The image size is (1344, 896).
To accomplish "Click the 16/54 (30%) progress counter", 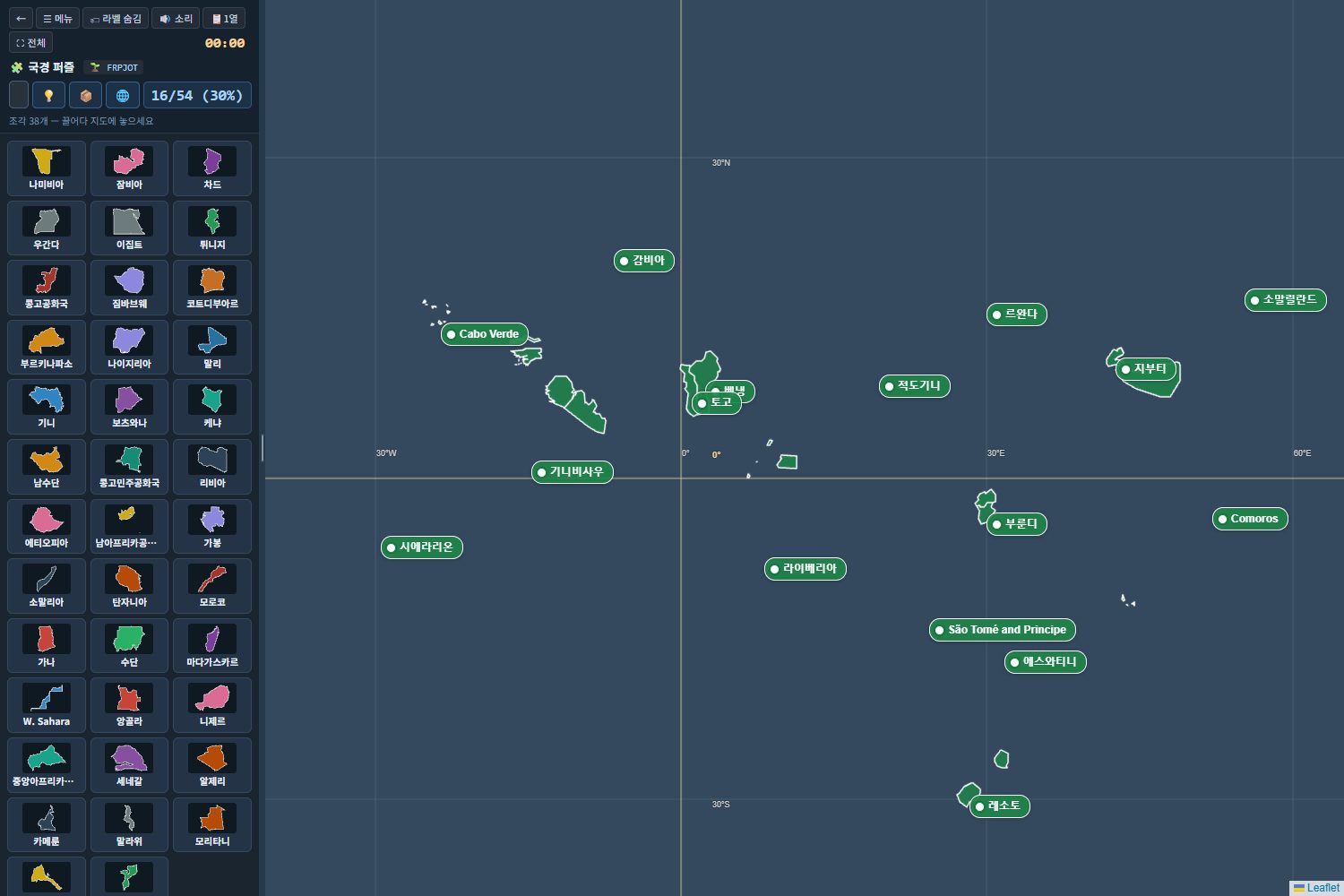I will (x=197, y=95).
